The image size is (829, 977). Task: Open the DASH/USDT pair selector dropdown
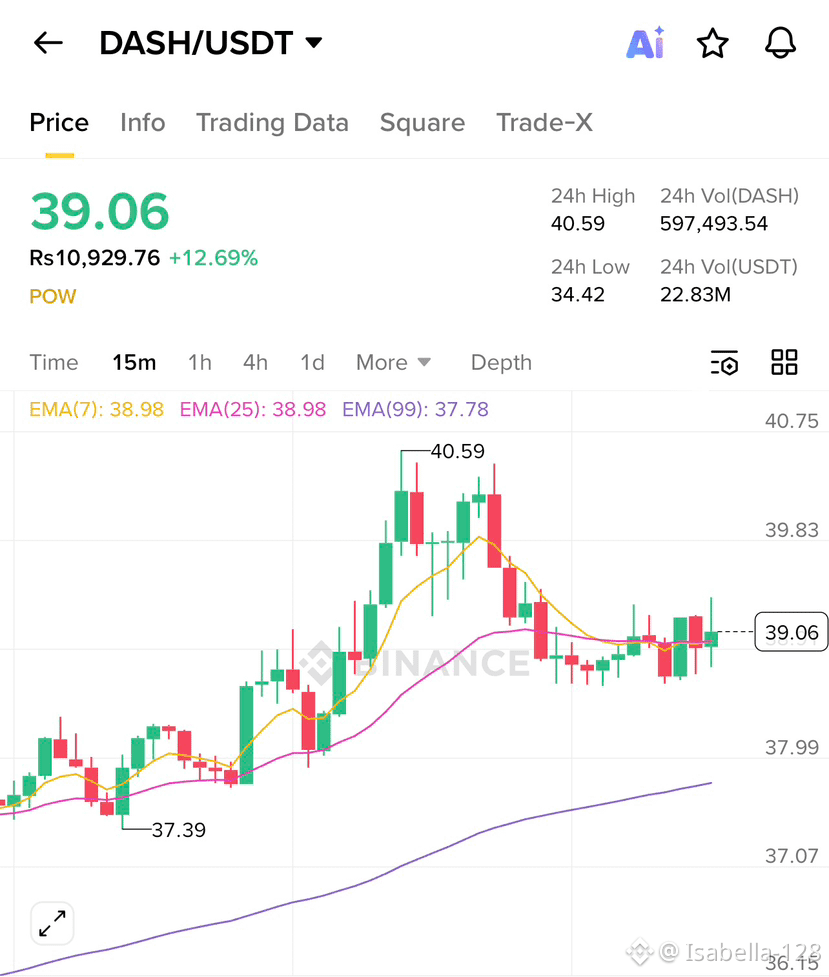tap(211, 43)
